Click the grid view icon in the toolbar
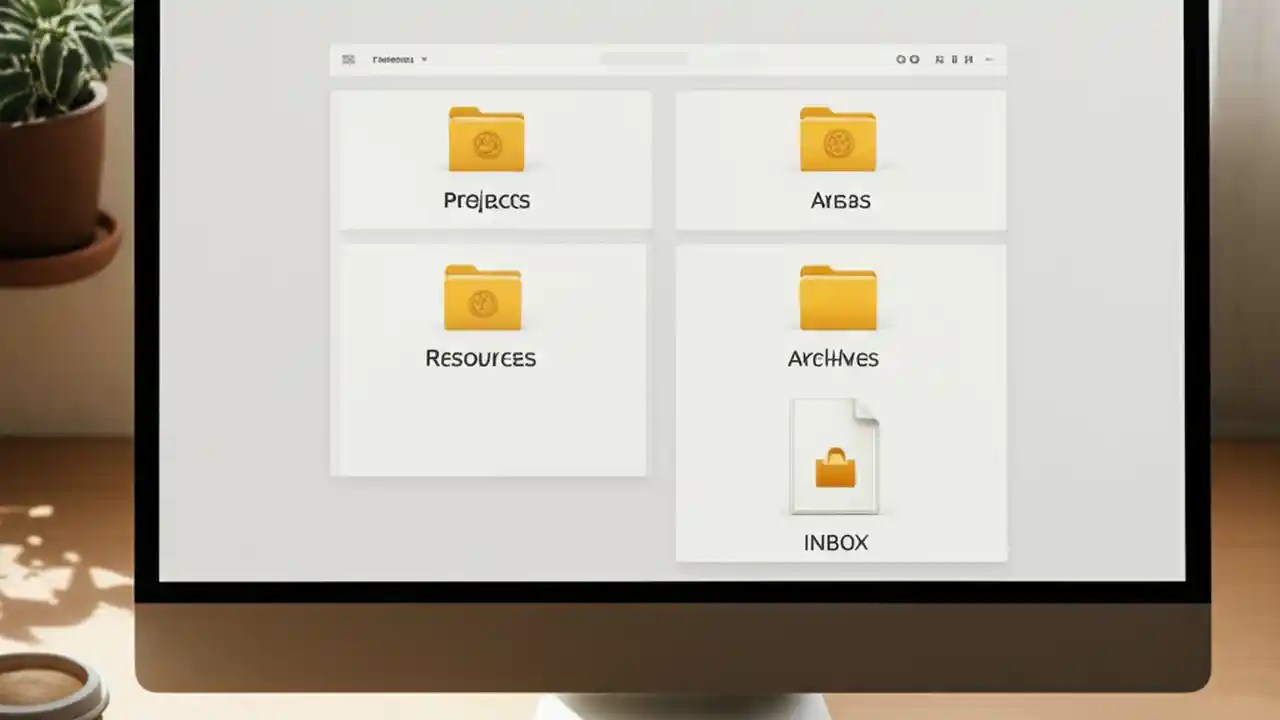Image resolution: width=1280 pixels, height=720 pixels. click(x=348, y=59)
